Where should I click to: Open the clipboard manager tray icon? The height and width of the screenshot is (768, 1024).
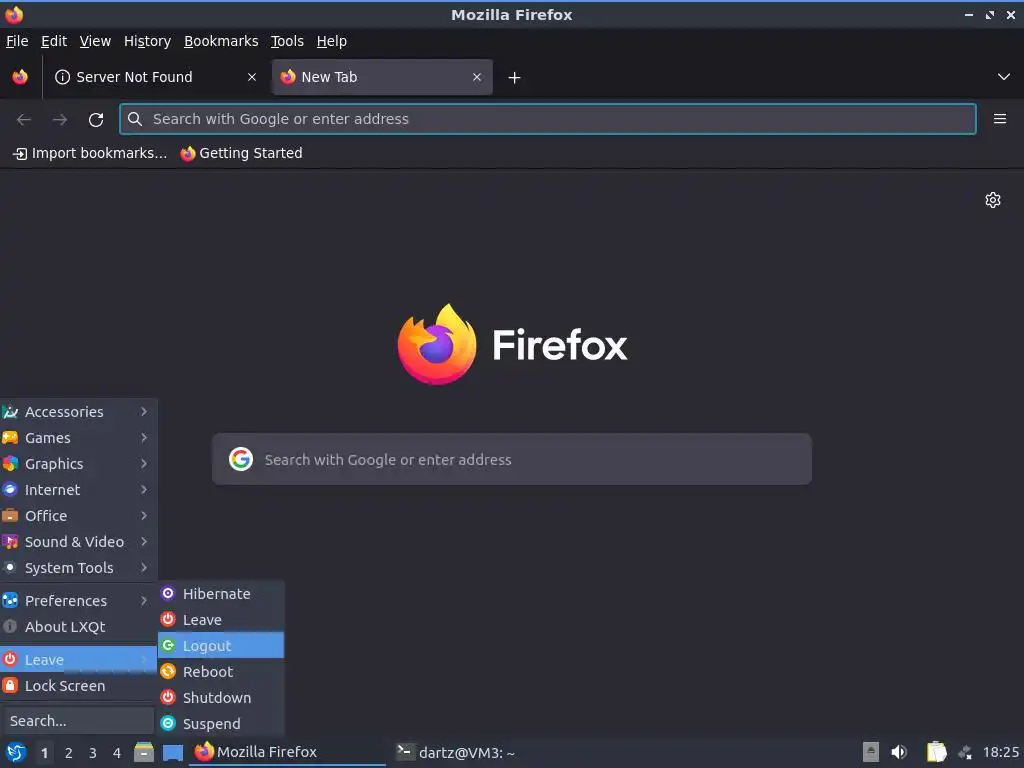[x=936, y=752]
